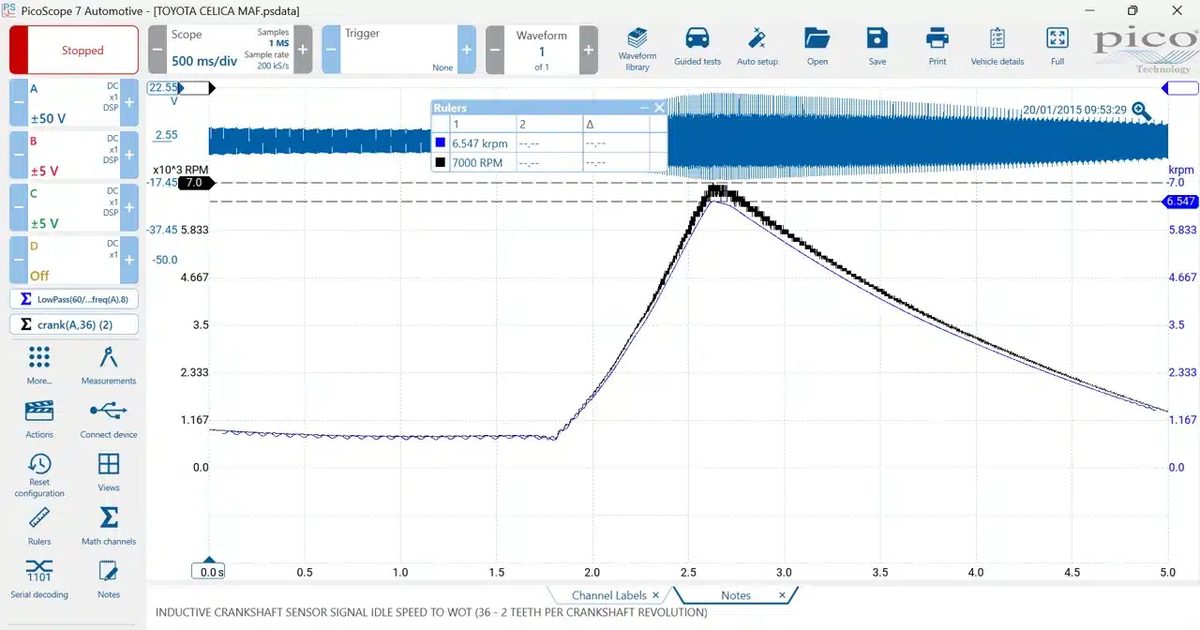Screen dimensions: 1200x630
Task: Open Guided tests
Action: coord(697,48)
